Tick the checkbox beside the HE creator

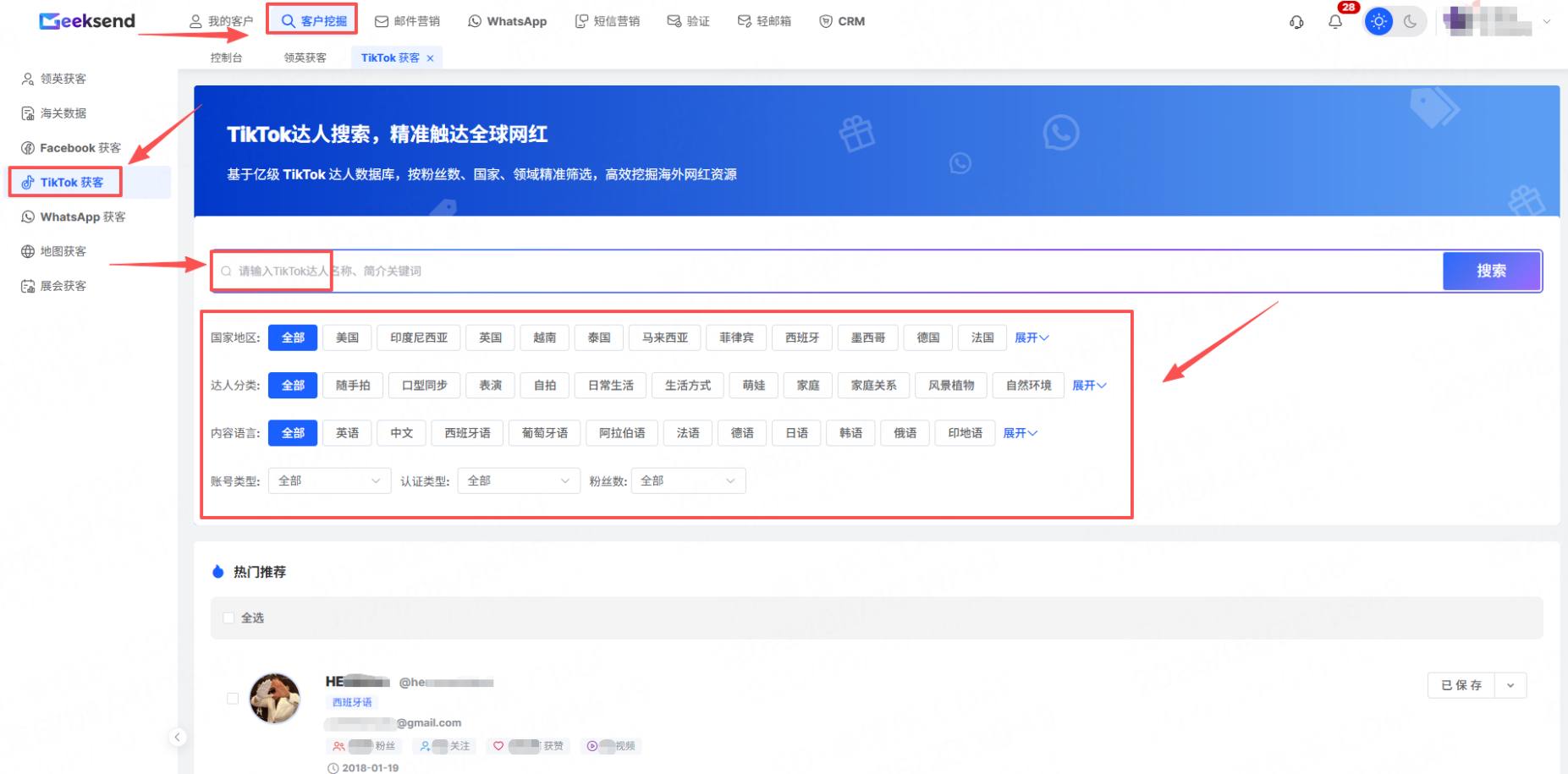pyautogui.click(x=233, y=699)
